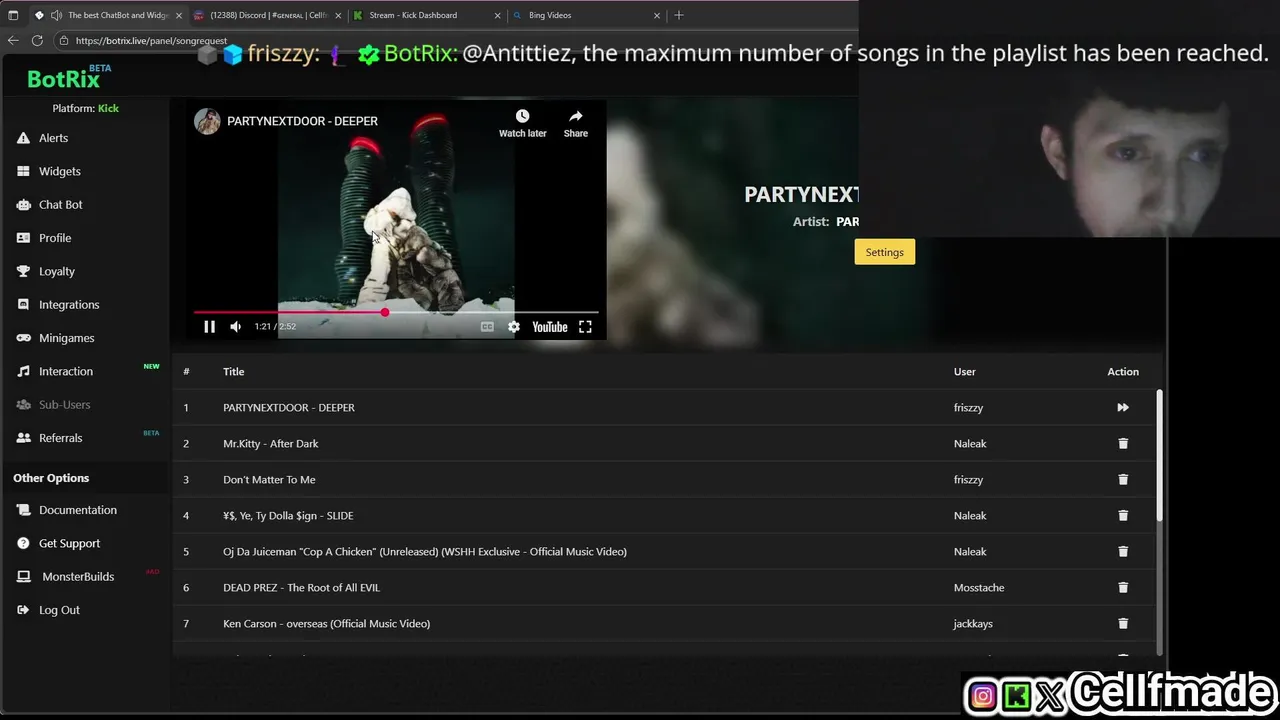Image resolution: width=1280 pixels, height=720 pixels.
Task: Open the video on YouTube via logo
Action: 549,327
